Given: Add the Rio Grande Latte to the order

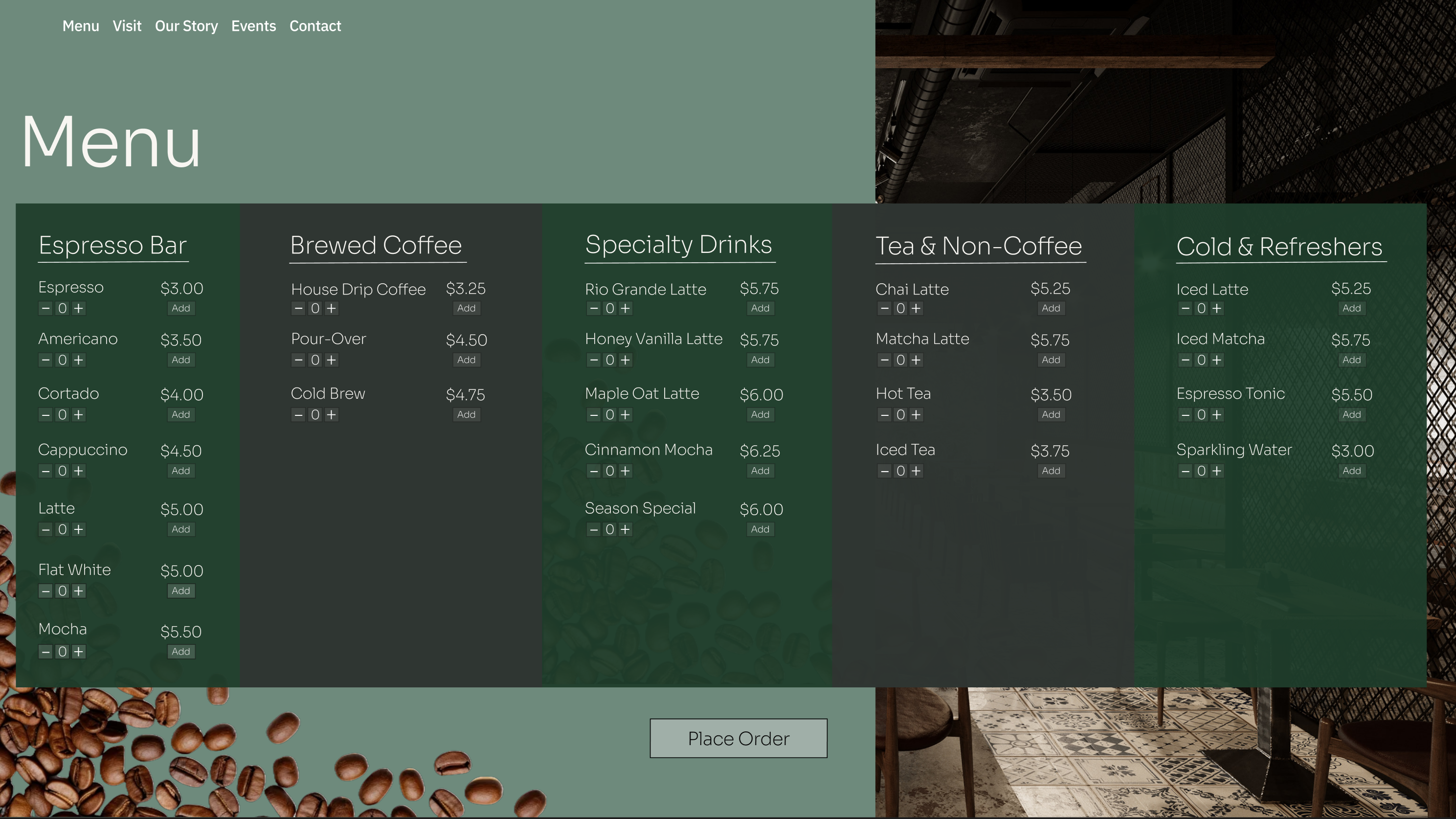Looking at the screenshot, I should tap(760, 308).
